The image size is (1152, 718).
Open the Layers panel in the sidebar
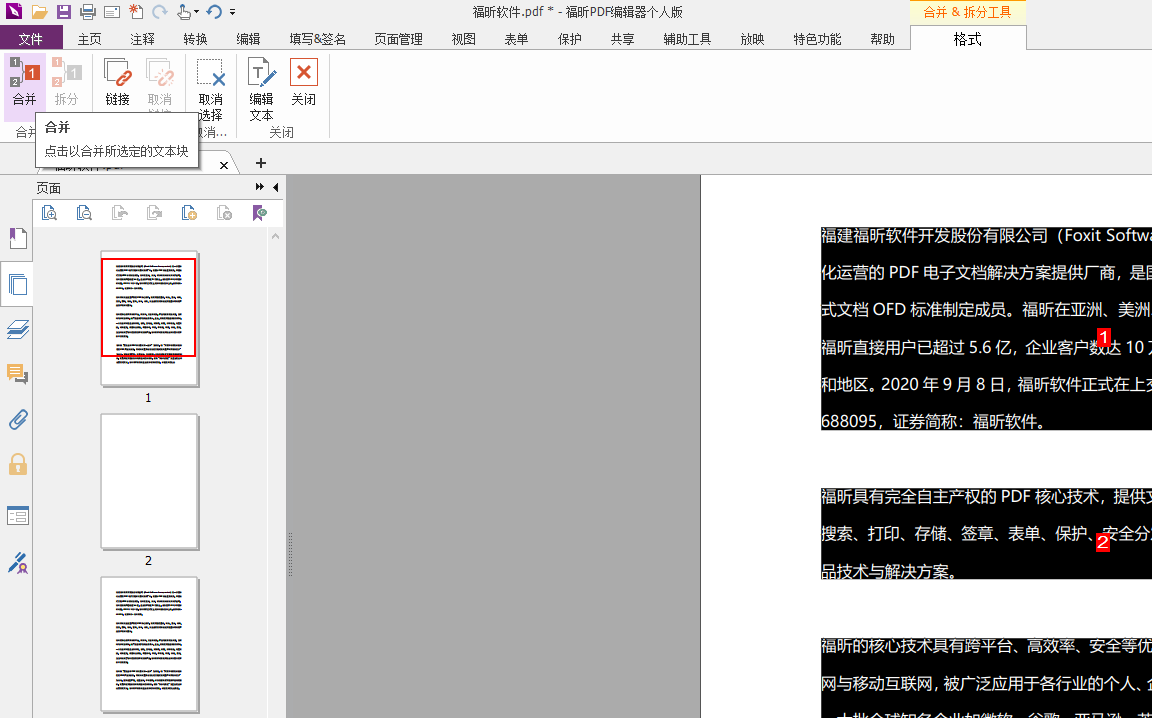tap(17, 329)
